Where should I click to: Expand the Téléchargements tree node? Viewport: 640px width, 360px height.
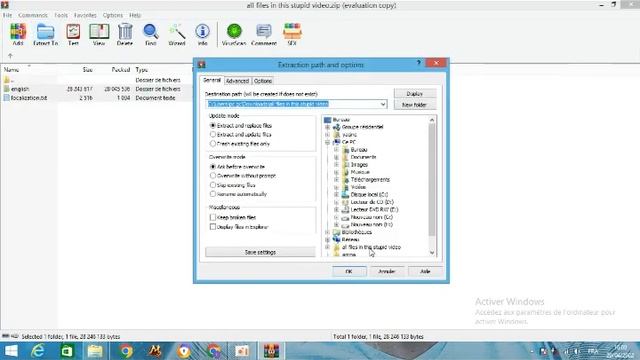point(336,180)
